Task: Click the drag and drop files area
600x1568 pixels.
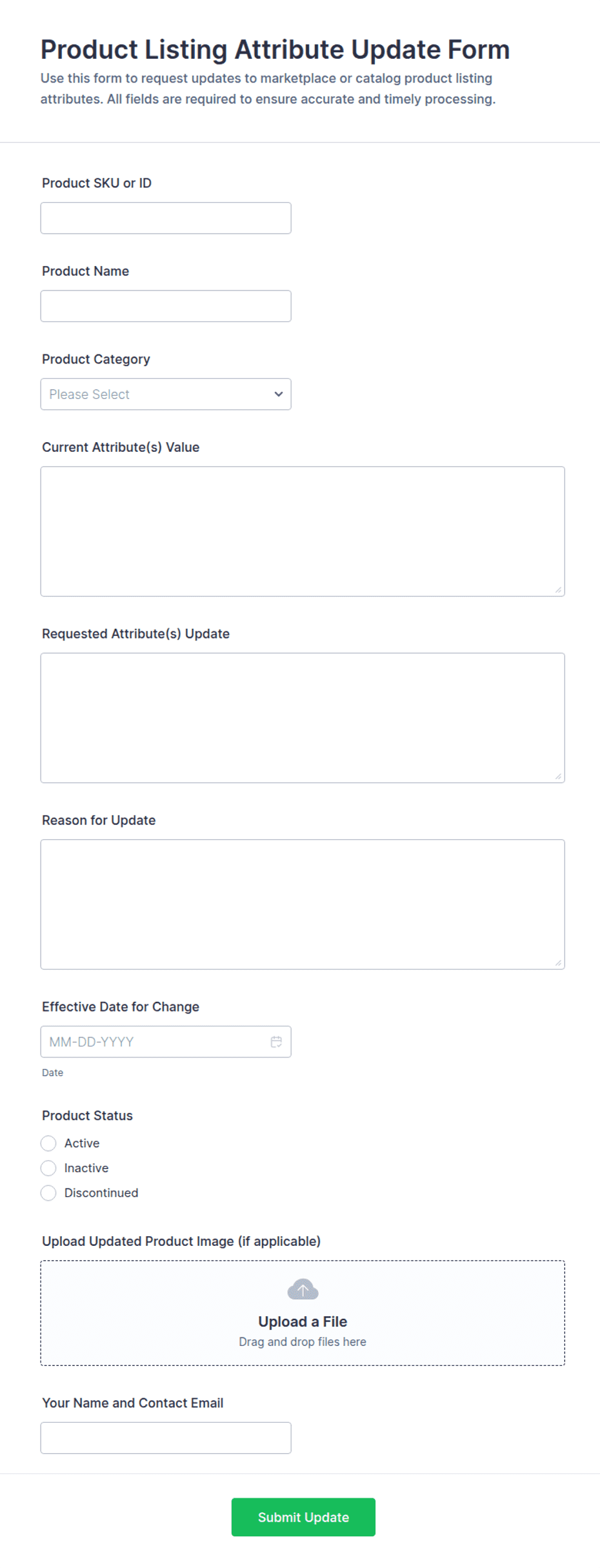Action: pos(303,1313)
